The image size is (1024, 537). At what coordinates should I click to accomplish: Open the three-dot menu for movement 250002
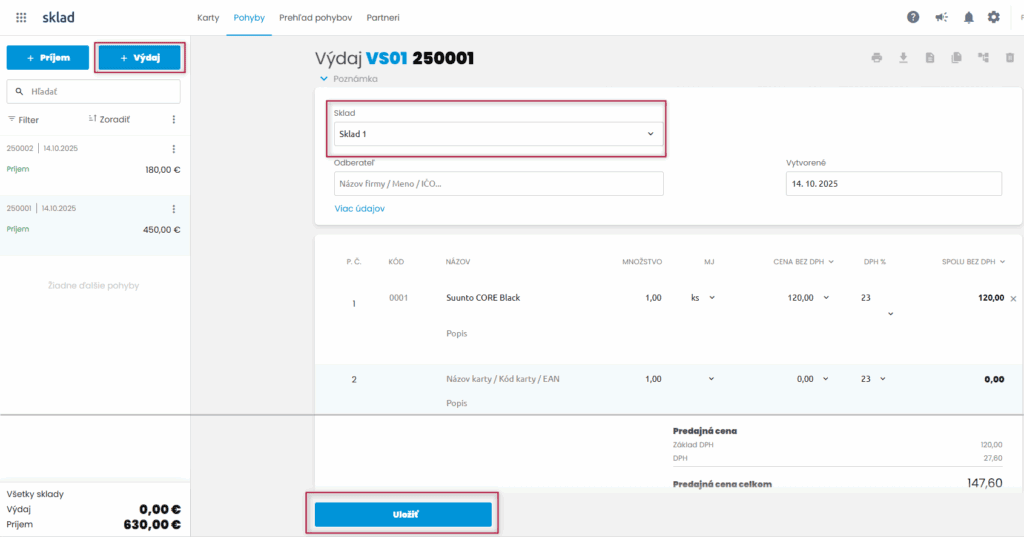tap(174, 149)
